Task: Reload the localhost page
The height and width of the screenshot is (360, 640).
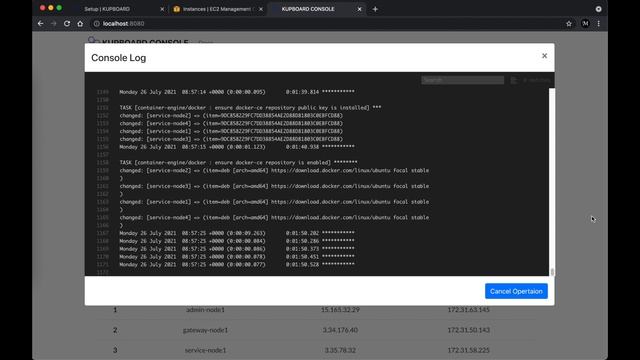Action: pyautogui.click(x=67, y=24)
